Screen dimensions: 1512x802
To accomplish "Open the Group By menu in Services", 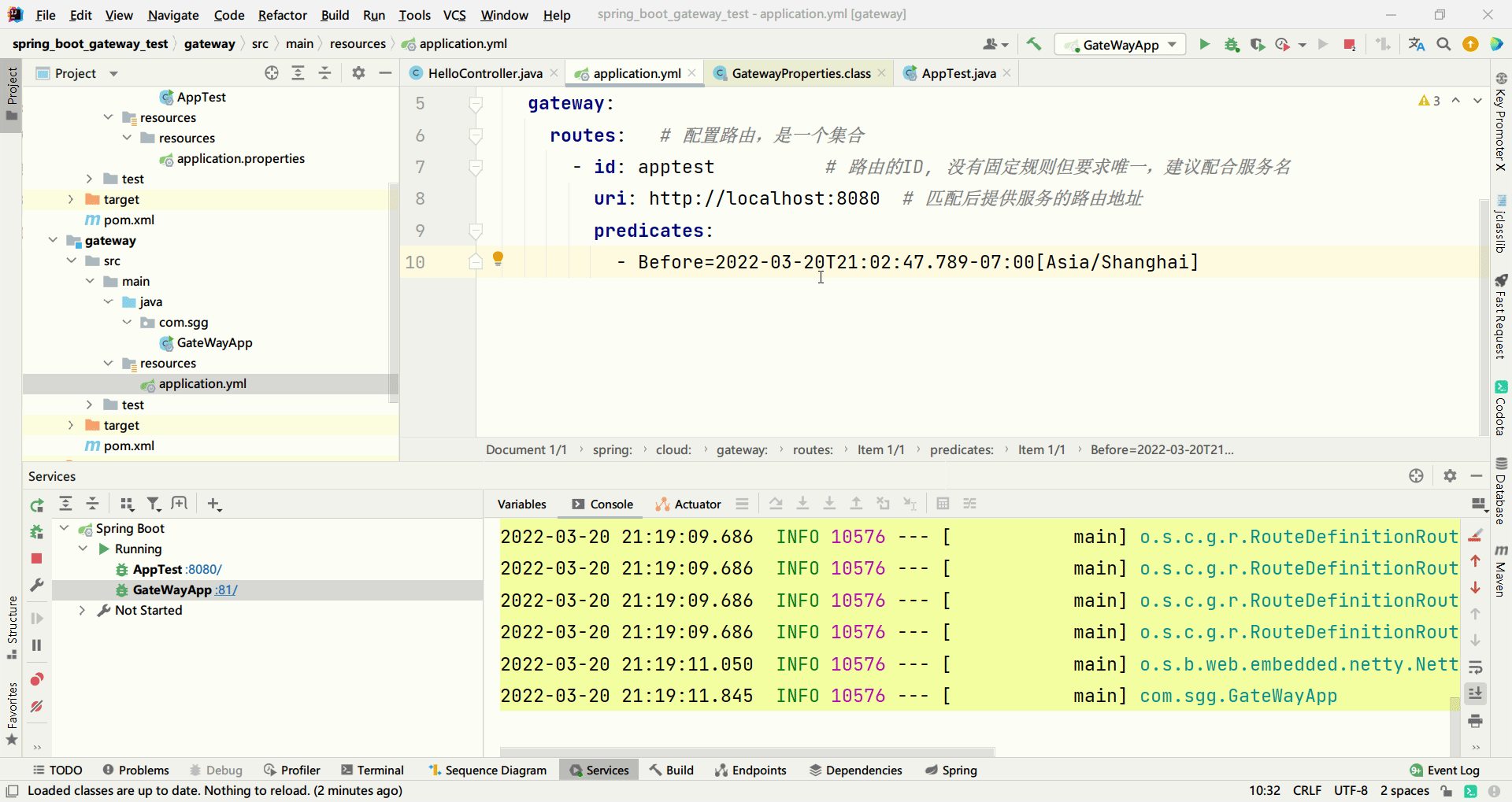I will click(127, 504).
